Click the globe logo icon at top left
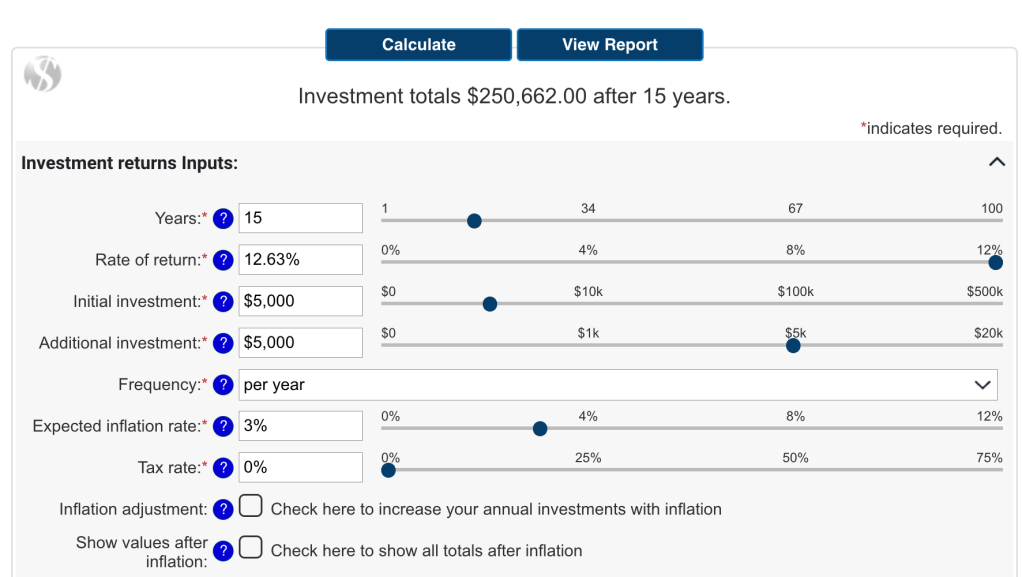Viewport: 1022px width, 577px height. pyautogui.click(x=42, y=74)
